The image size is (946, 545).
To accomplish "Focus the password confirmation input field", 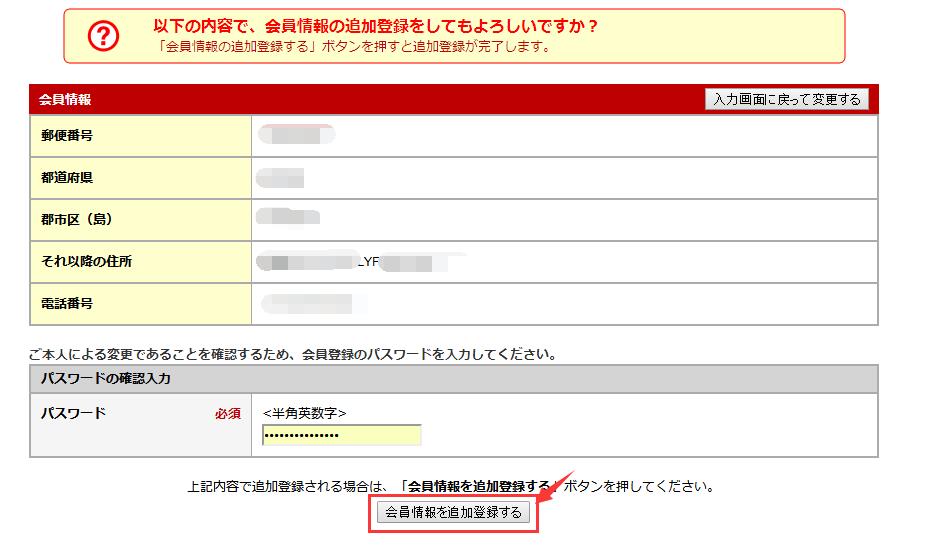I will tap(341, 435).
